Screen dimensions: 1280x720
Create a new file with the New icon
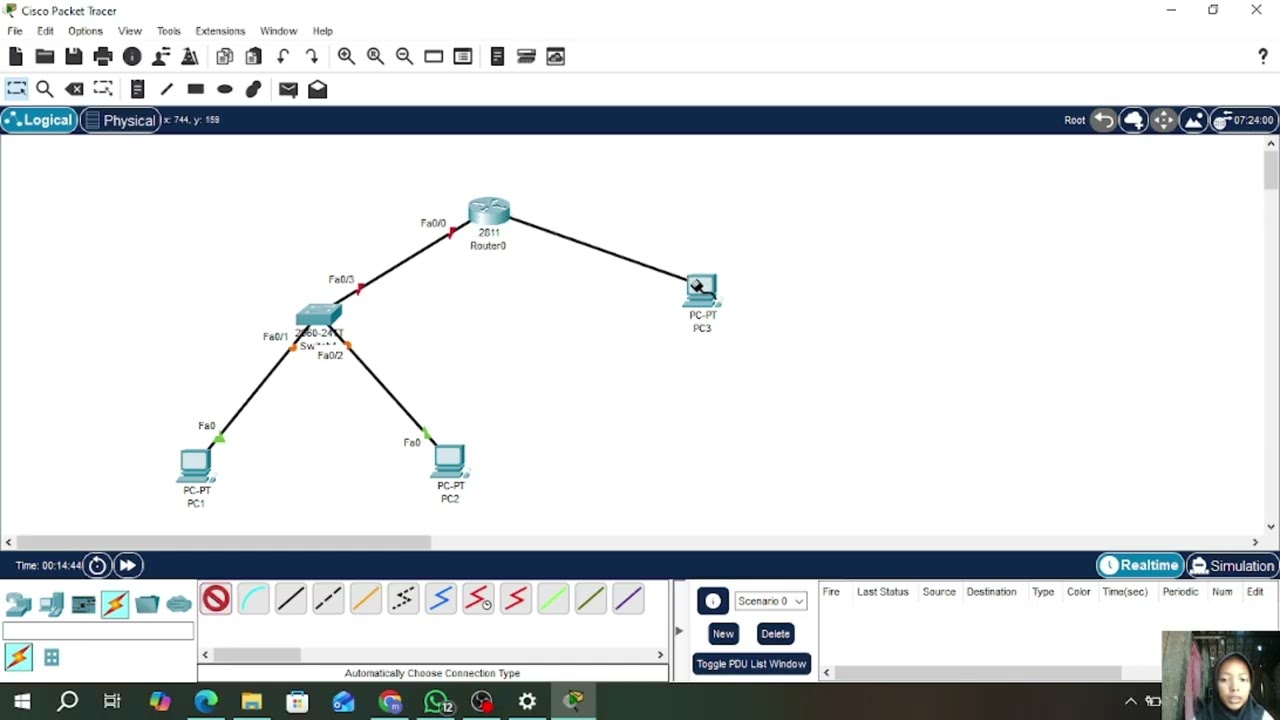(16, 57)
